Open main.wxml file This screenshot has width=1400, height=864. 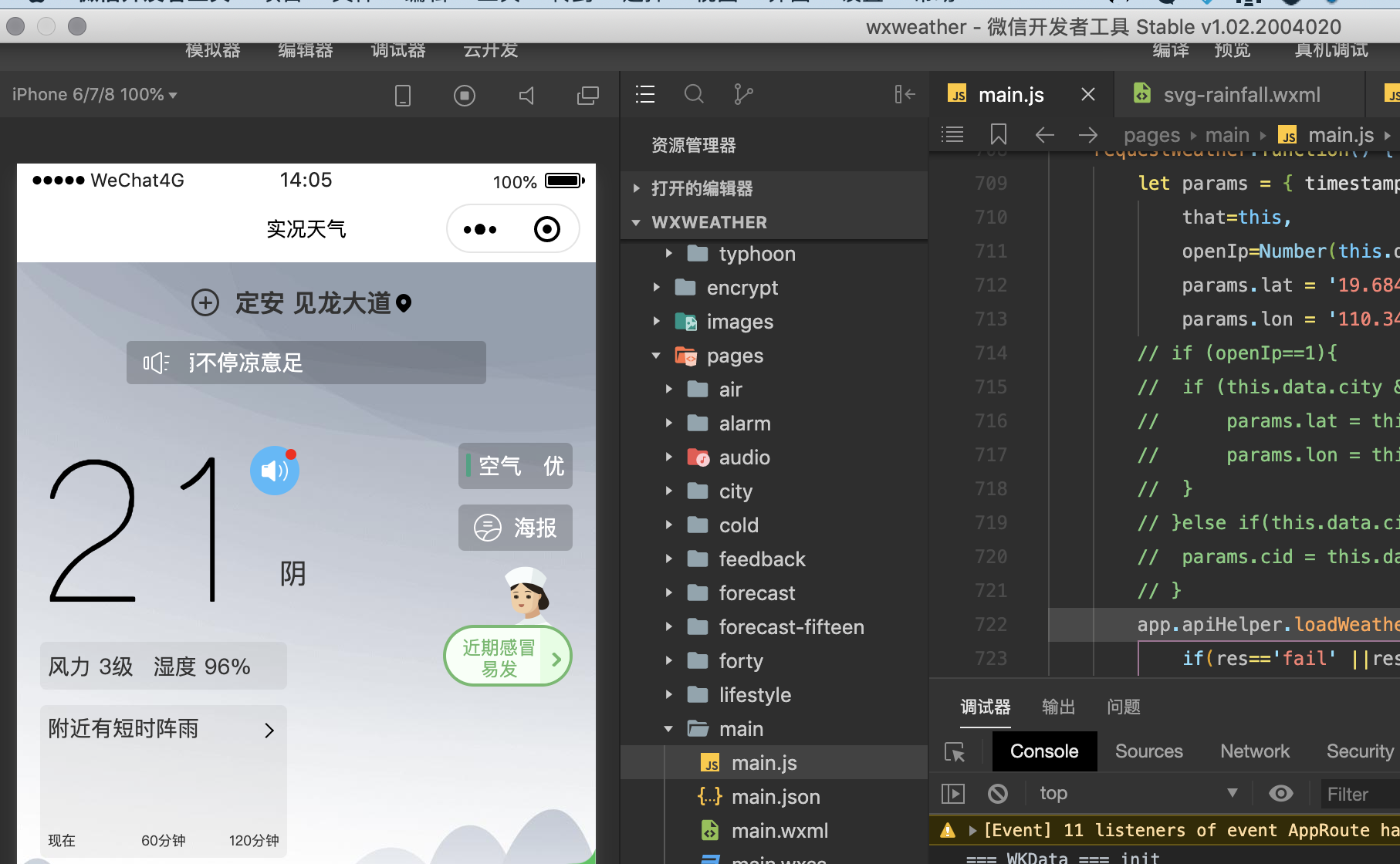pyautogui.click(x=774, y=831)
